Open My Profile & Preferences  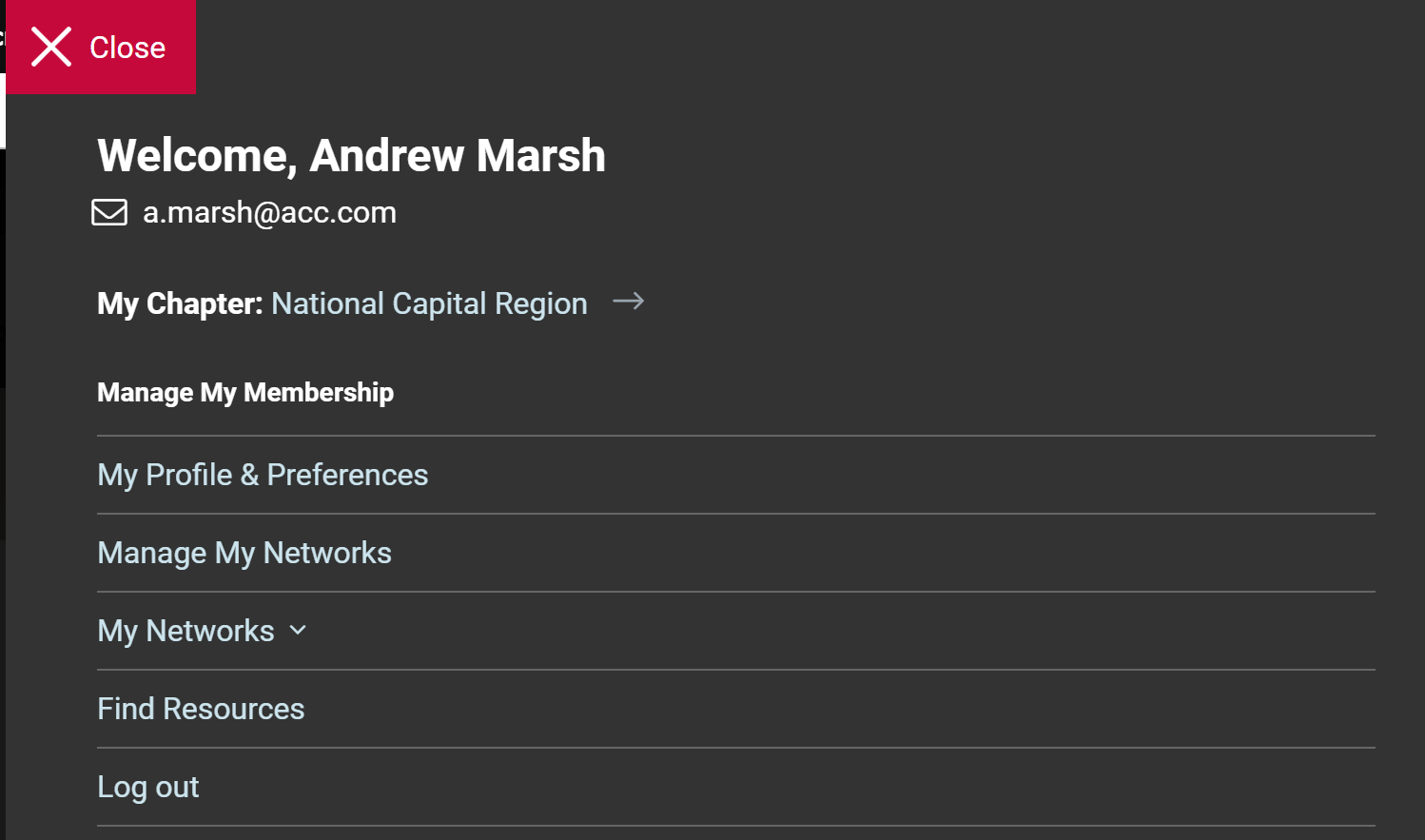click(x=263, y=475)
